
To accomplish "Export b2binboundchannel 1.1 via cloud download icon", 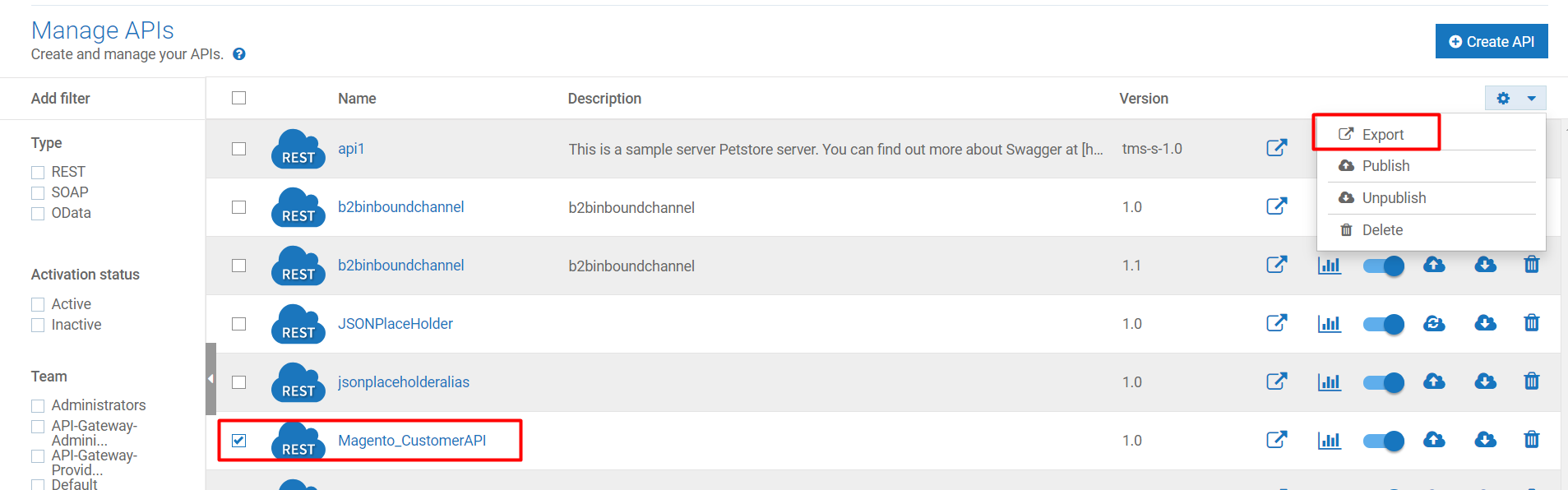I will point(1486,265).
